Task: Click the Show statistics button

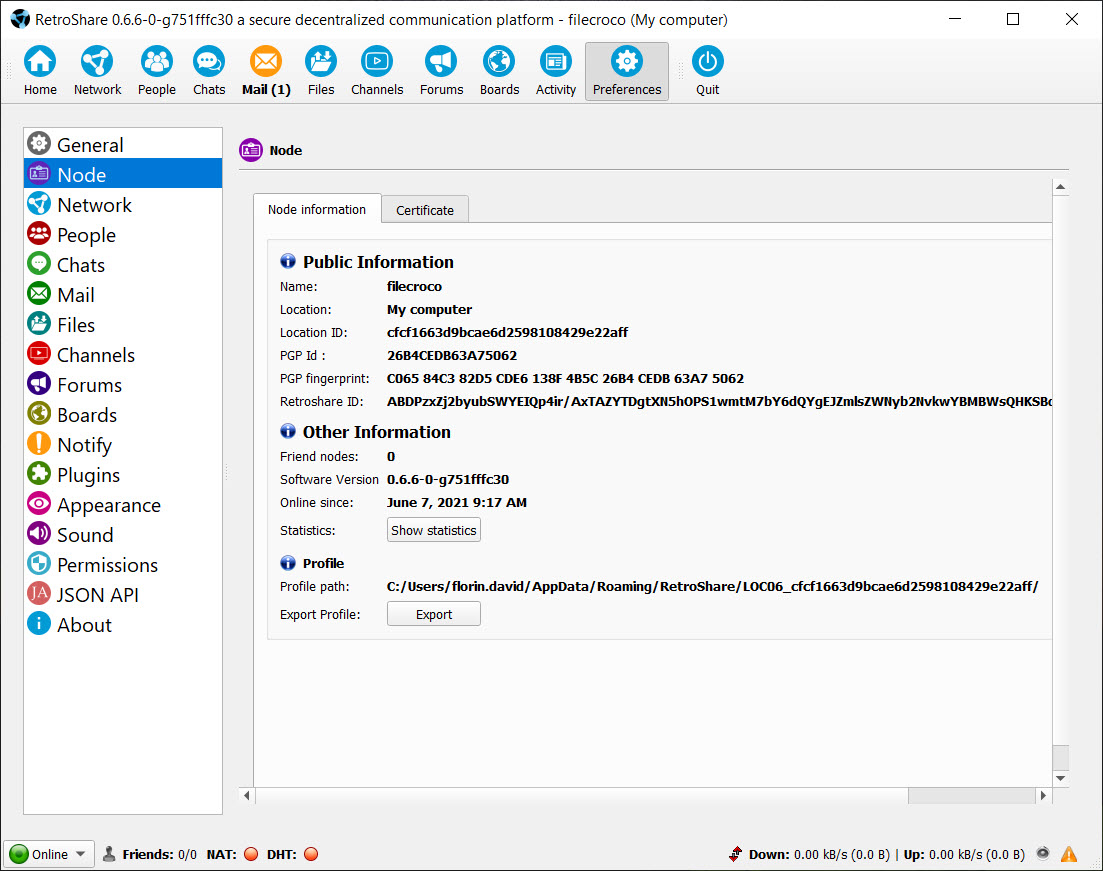Action: [x=433, y=530]
